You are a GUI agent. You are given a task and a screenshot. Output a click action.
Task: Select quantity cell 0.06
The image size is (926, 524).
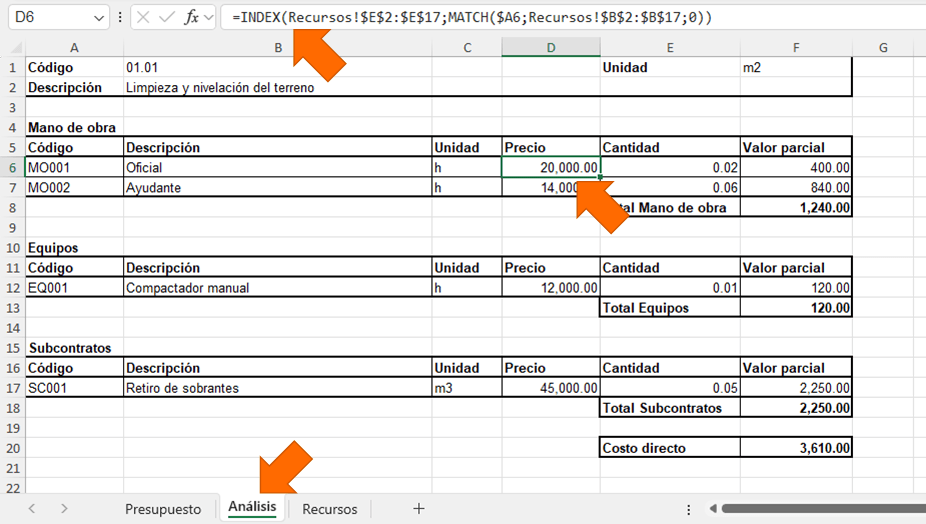coord(670,188)
